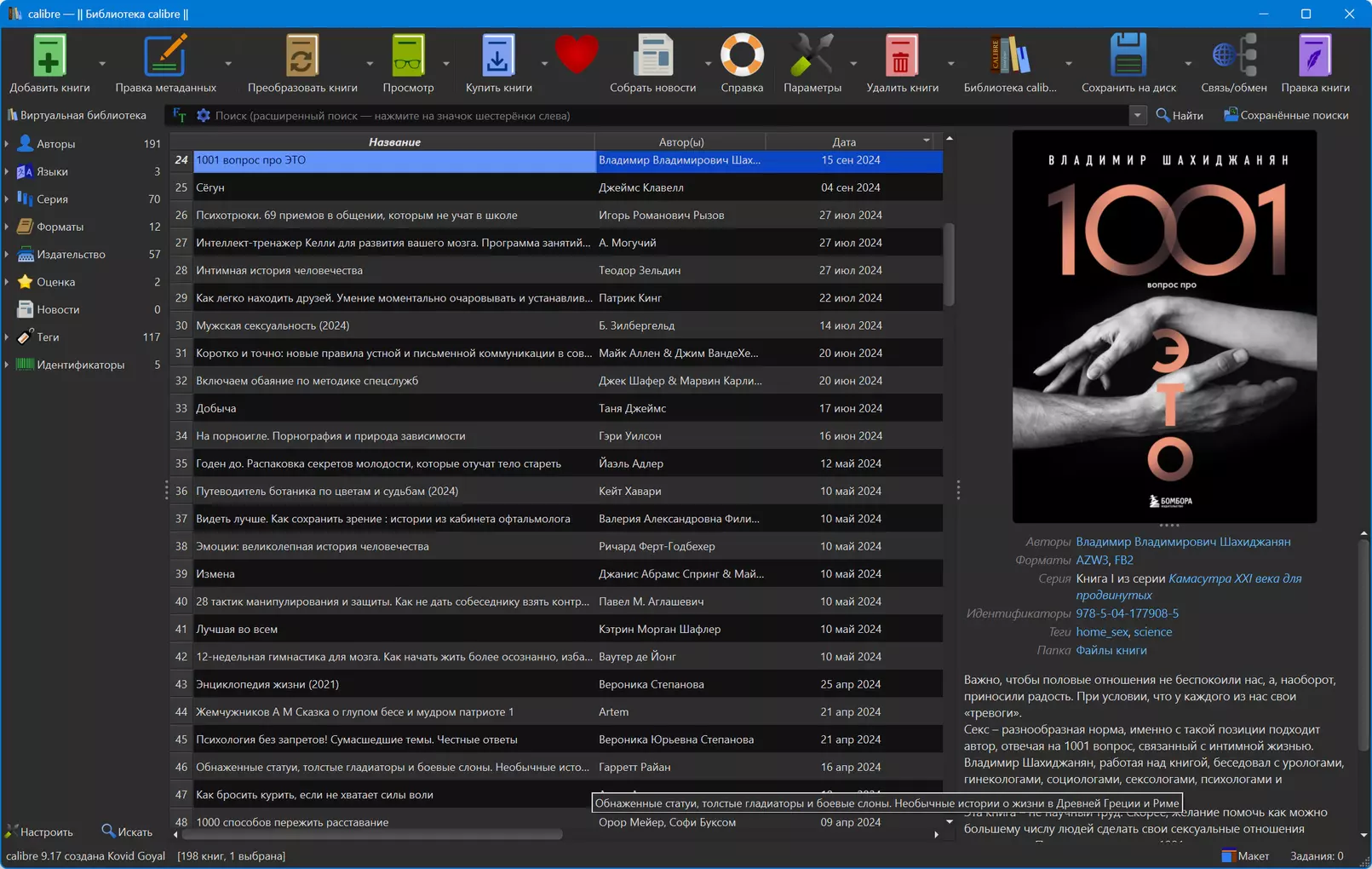Sort by the Автор(ы) column header

(680, 142)
